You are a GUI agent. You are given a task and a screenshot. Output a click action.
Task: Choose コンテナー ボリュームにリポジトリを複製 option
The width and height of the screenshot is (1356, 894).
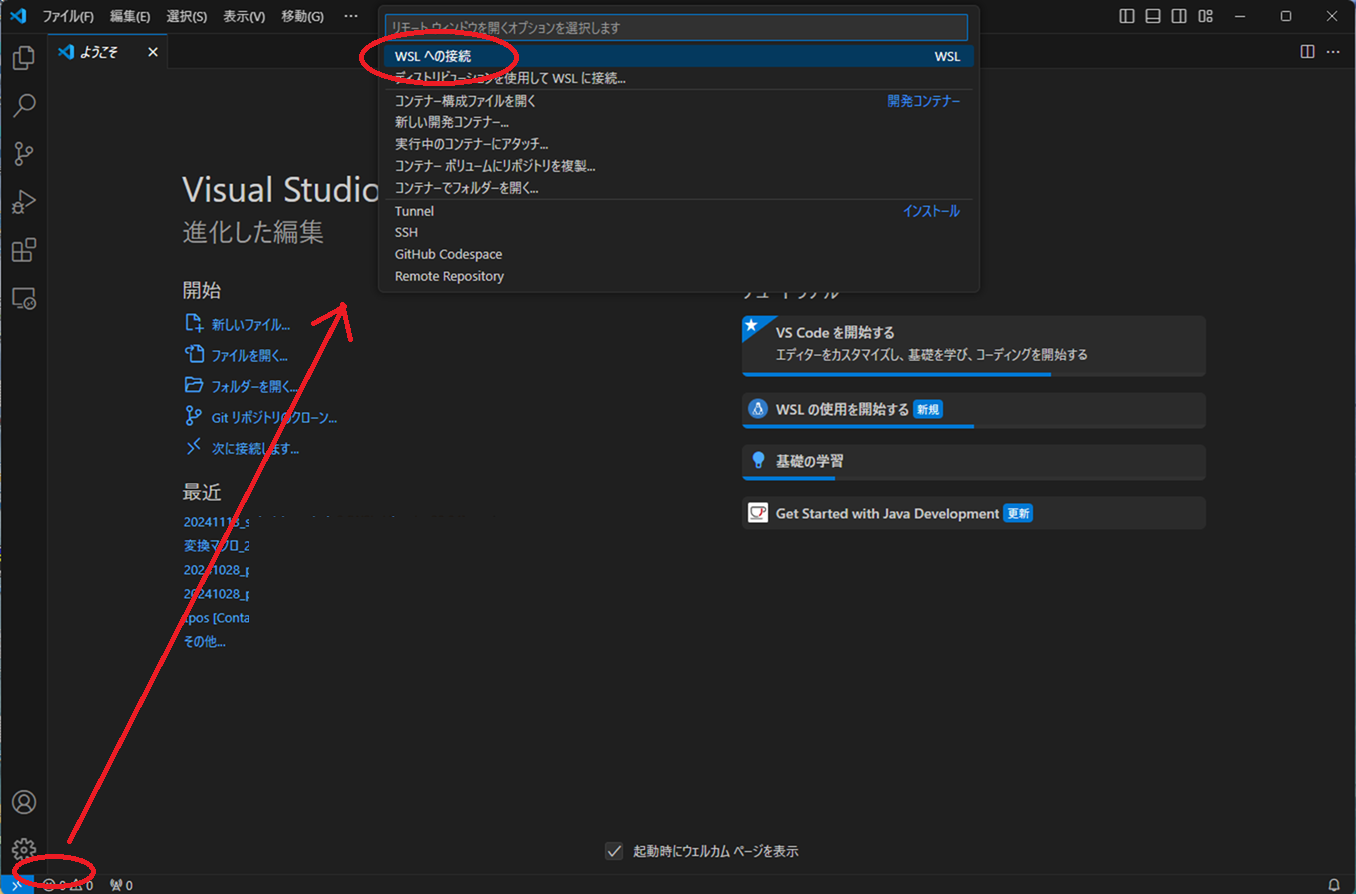coord(678,166)
